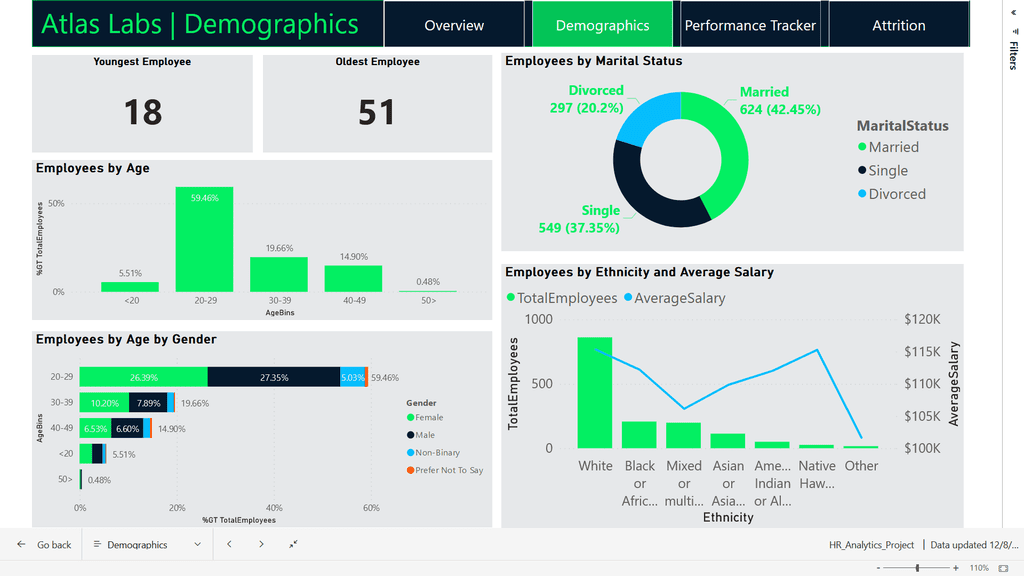Open the Filters pane label
This screenshot has width=1024, height=576.
[1014, 55]
